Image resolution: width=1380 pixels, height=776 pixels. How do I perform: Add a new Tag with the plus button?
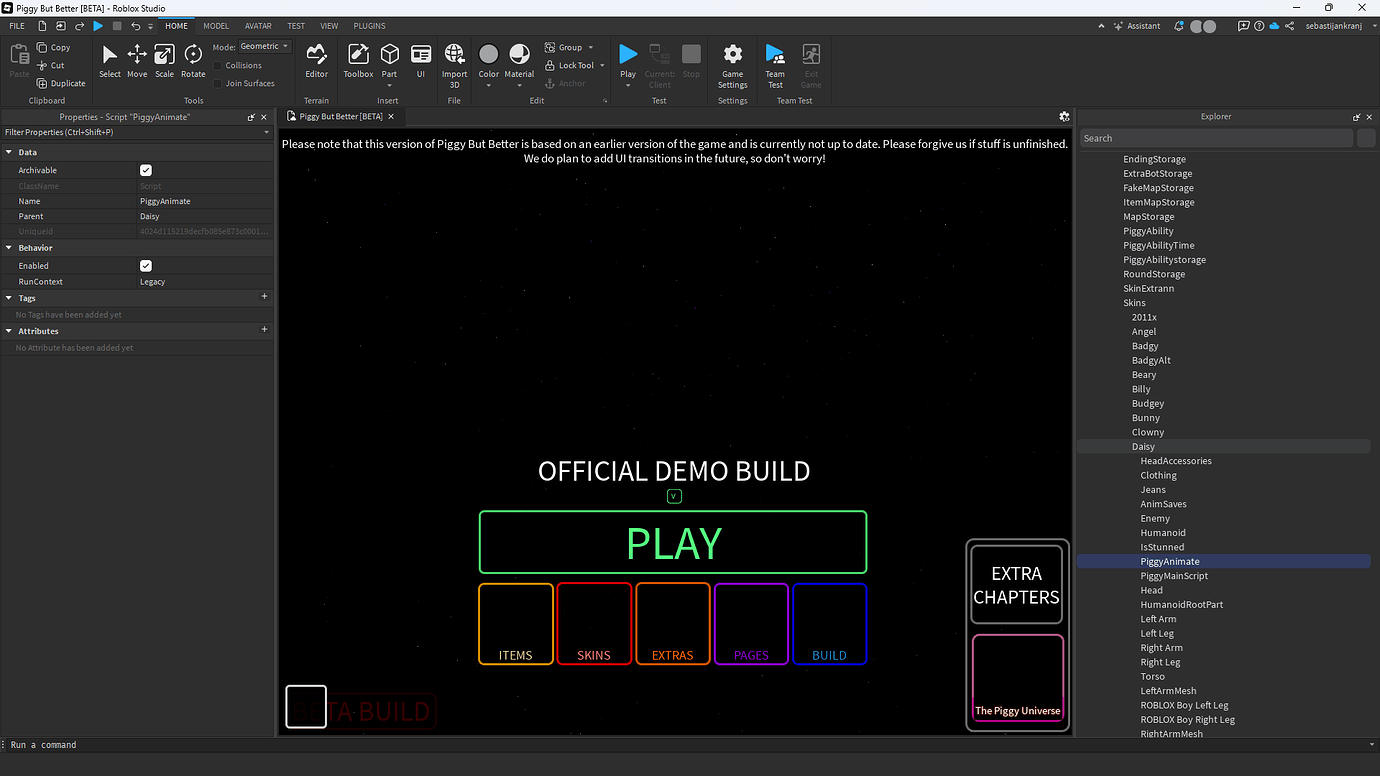point(263,297)
